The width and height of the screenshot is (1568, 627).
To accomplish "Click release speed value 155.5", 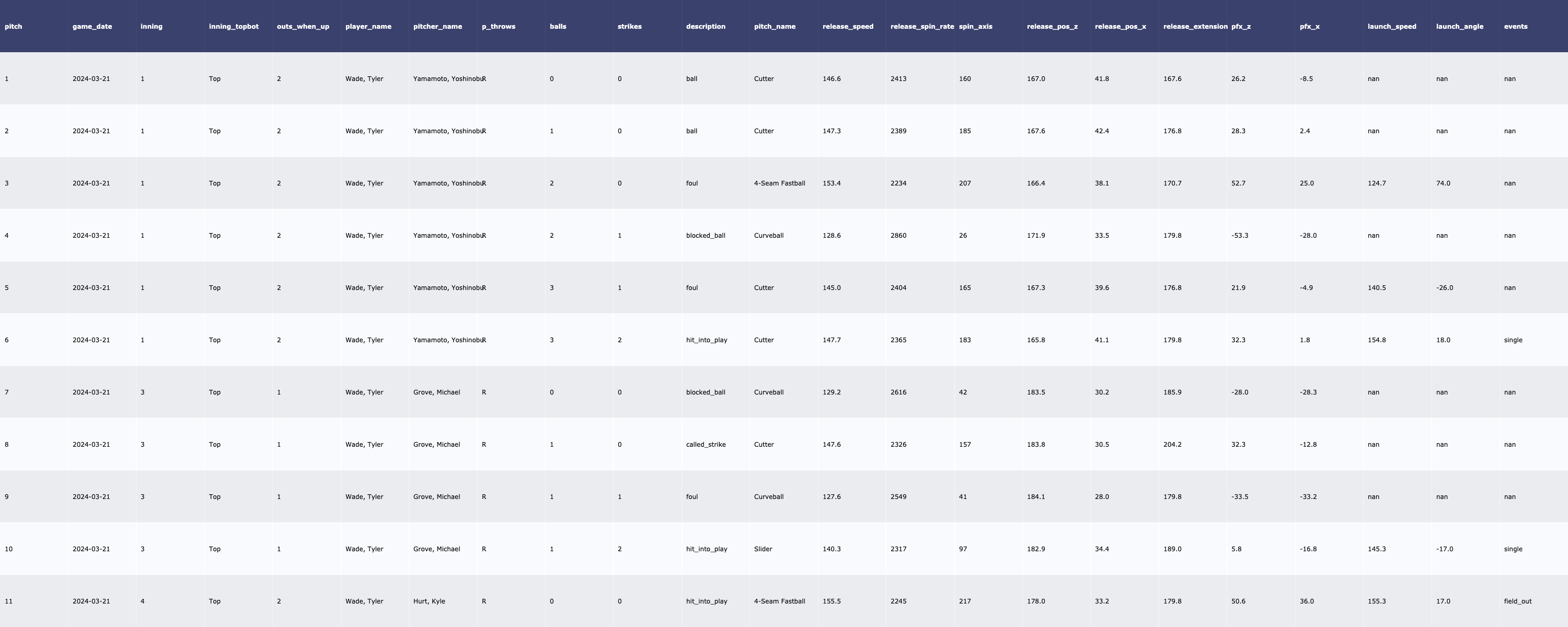I will point(831,601).
